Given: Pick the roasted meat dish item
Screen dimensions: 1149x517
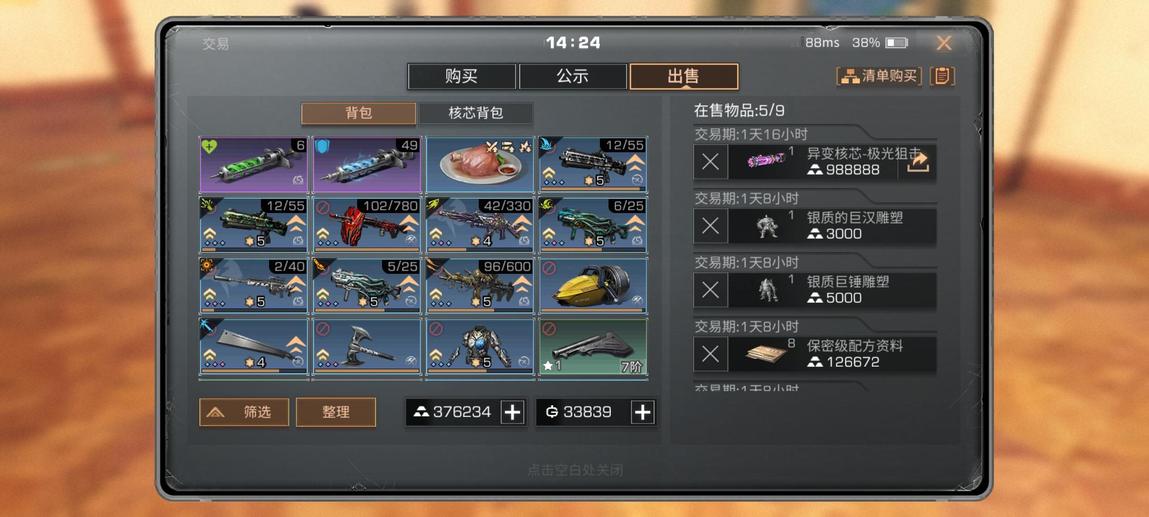Looking at the screenshot, I should 480,165.
